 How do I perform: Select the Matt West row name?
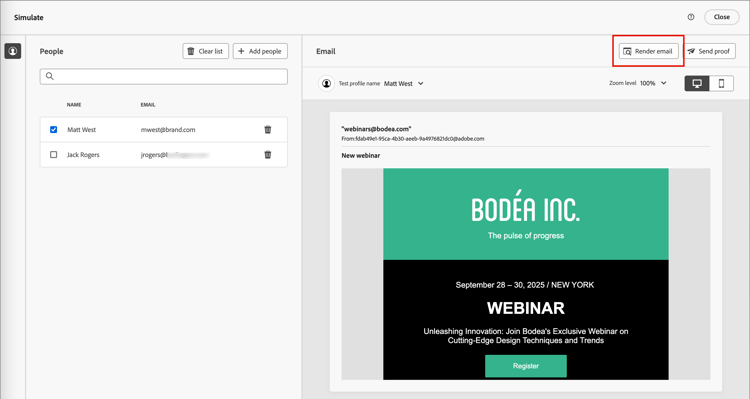point(81,130)
